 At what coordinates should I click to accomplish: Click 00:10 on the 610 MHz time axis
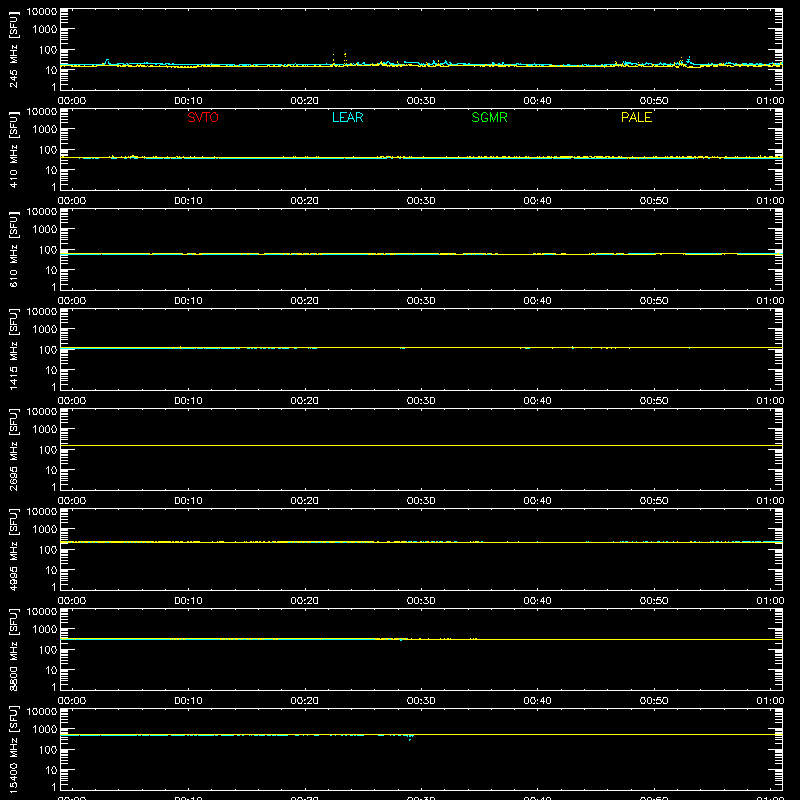click(188, 301)
